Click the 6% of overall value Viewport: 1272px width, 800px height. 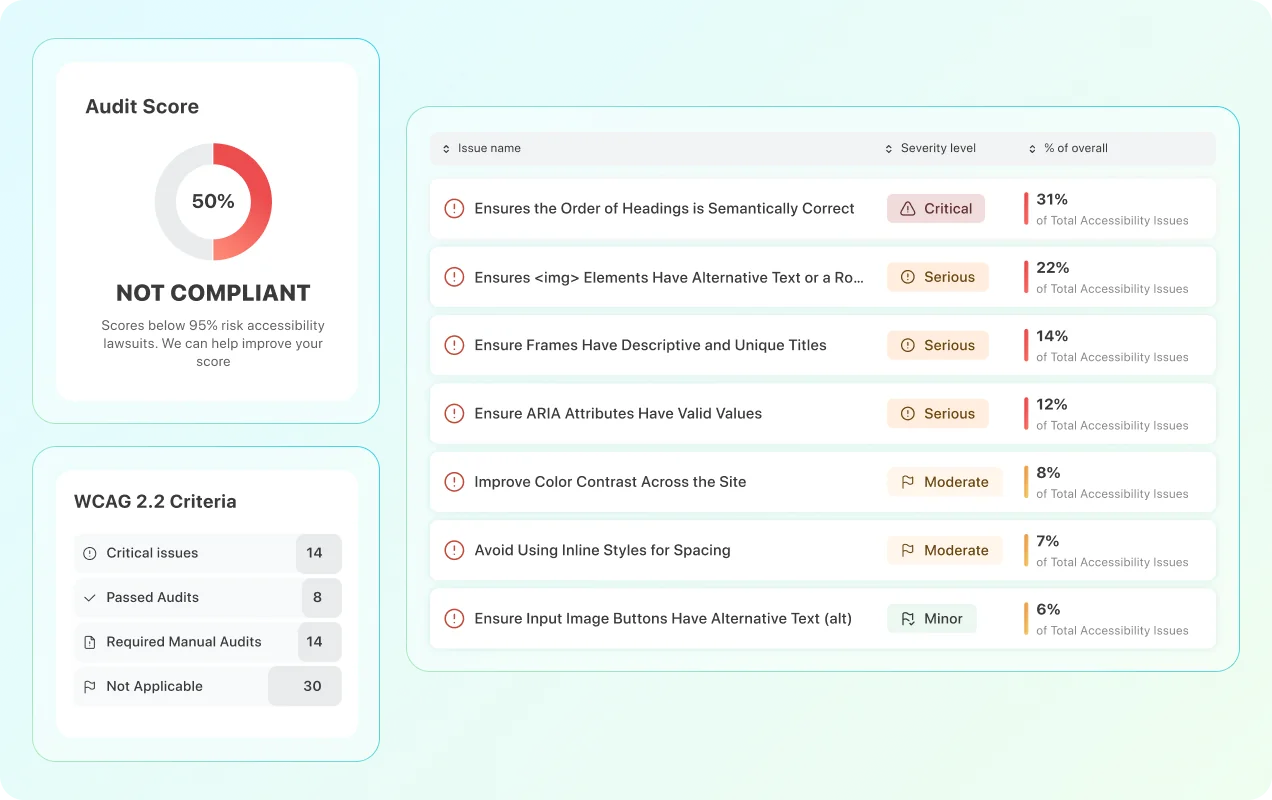(x=1048, y=609)
